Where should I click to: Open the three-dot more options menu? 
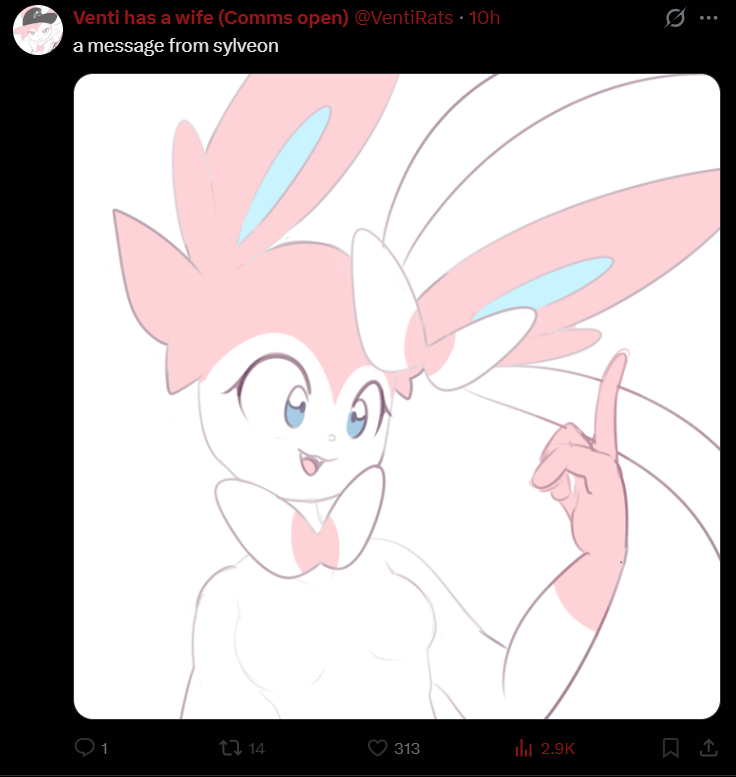coord(708,18)
